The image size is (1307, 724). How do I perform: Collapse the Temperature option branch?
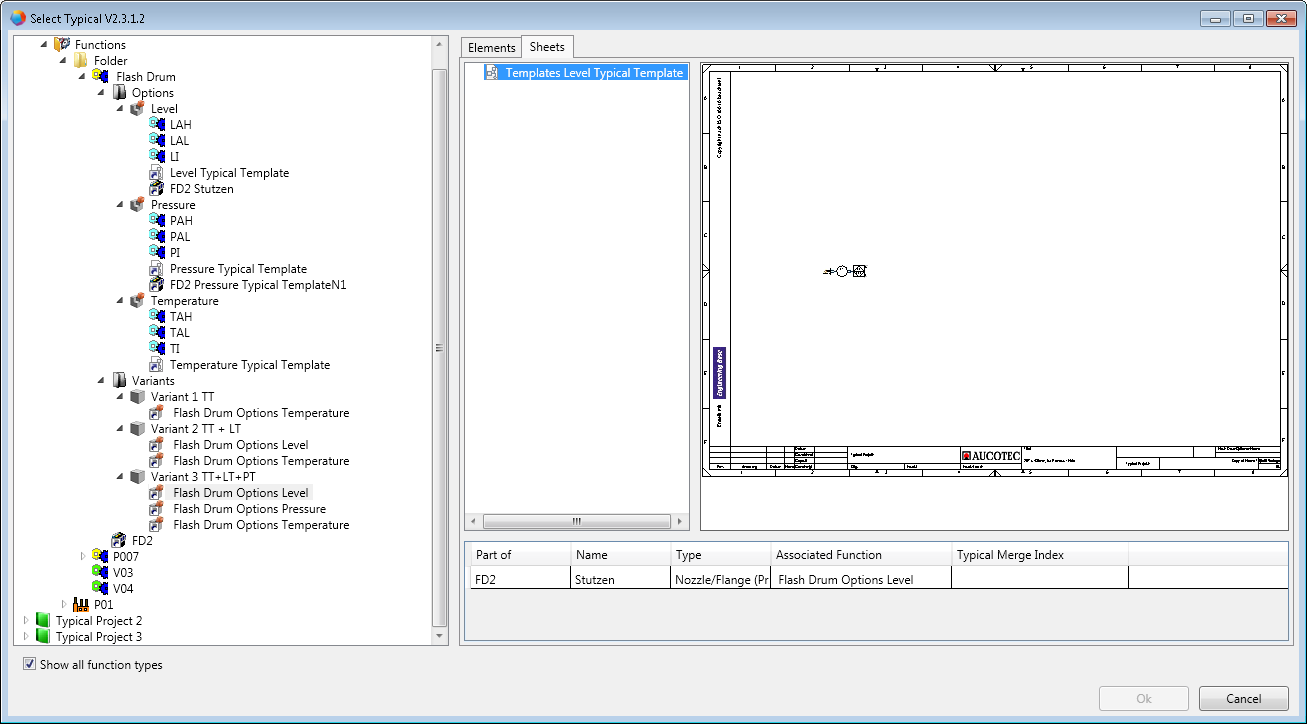[120, 301]
